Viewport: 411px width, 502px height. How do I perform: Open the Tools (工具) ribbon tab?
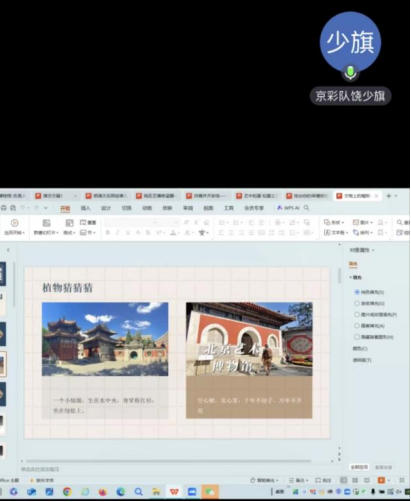229,208
